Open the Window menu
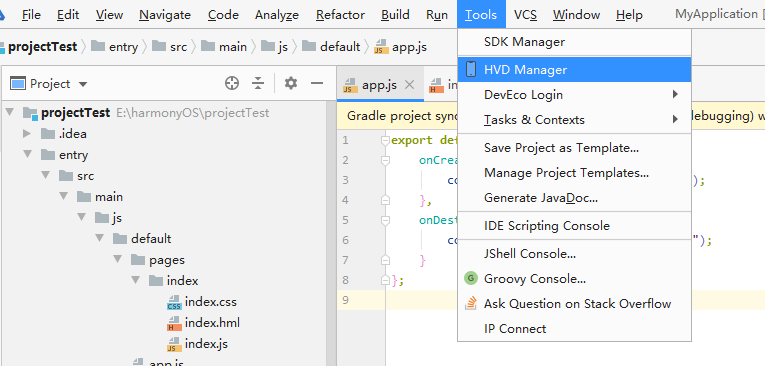765x366 pixels. point(576,15)
